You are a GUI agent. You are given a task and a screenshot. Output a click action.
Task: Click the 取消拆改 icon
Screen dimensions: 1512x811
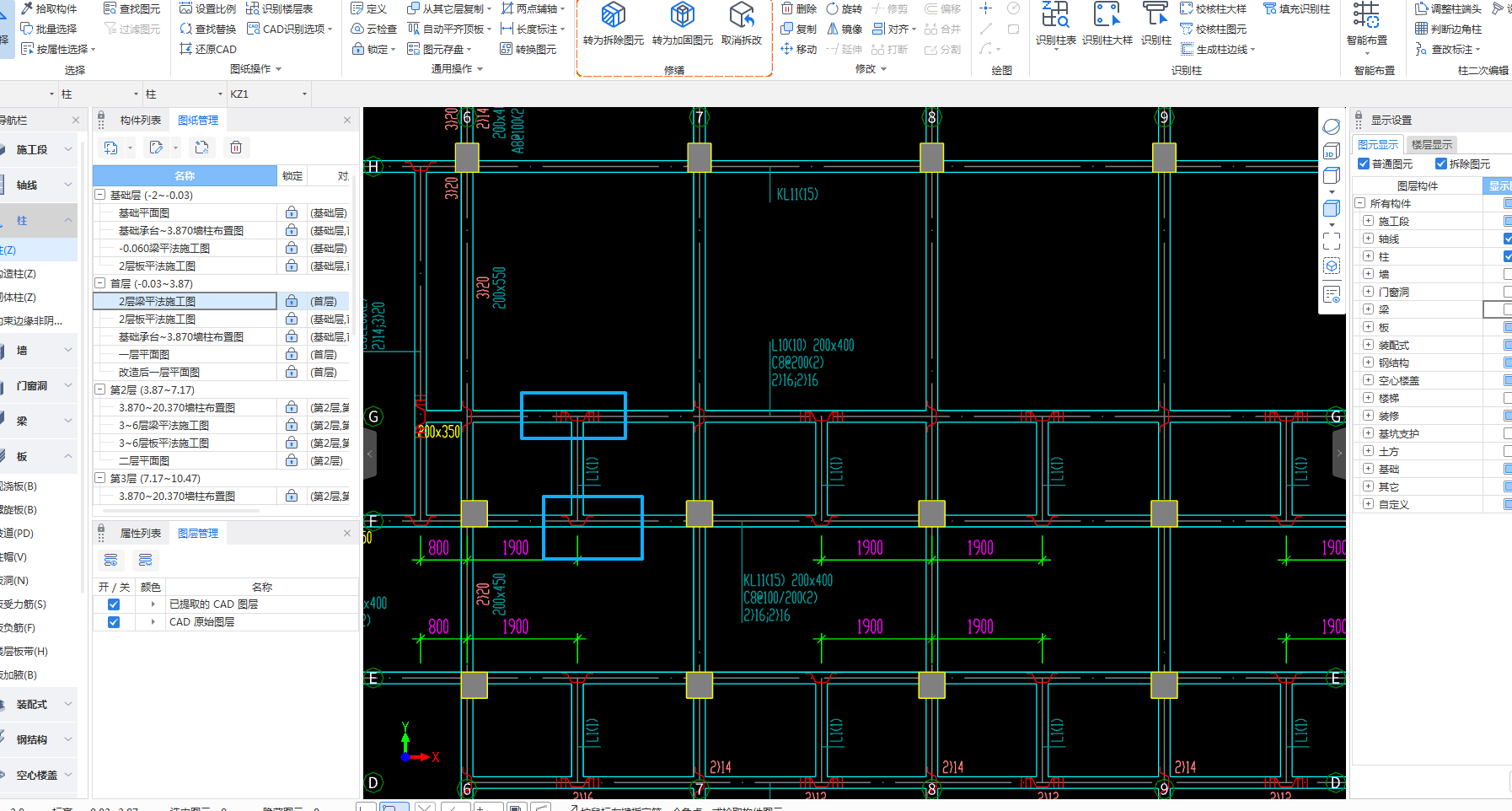tap(742, 15)
